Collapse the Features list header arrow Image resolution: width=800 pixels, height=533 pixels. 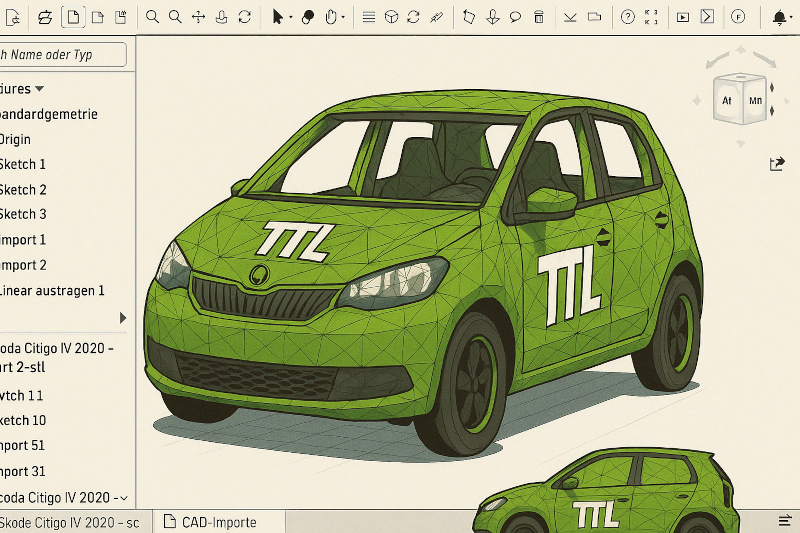pos(39,89)
